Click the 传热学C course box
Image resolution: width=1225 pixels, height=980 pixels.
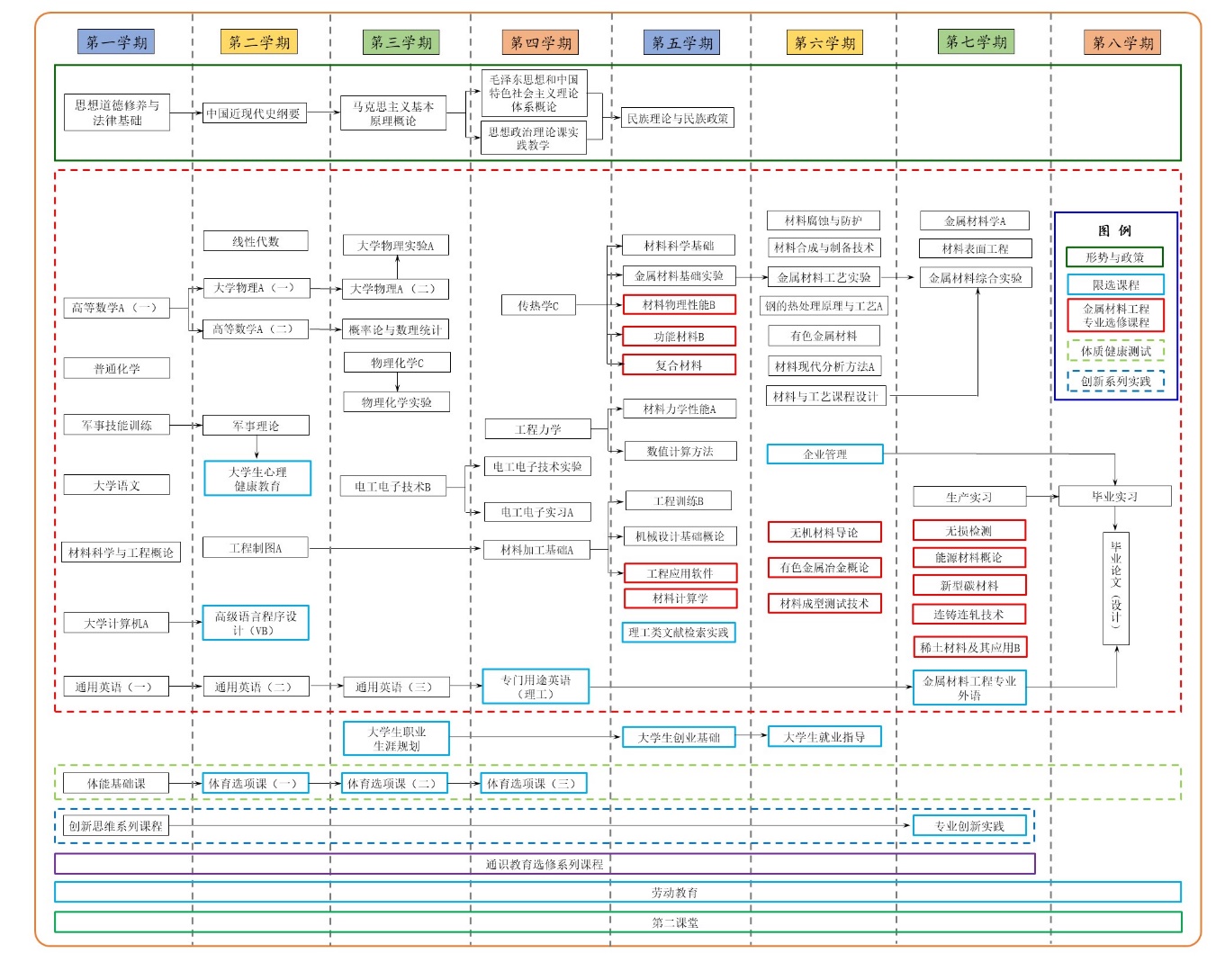[x=538, y=306]
